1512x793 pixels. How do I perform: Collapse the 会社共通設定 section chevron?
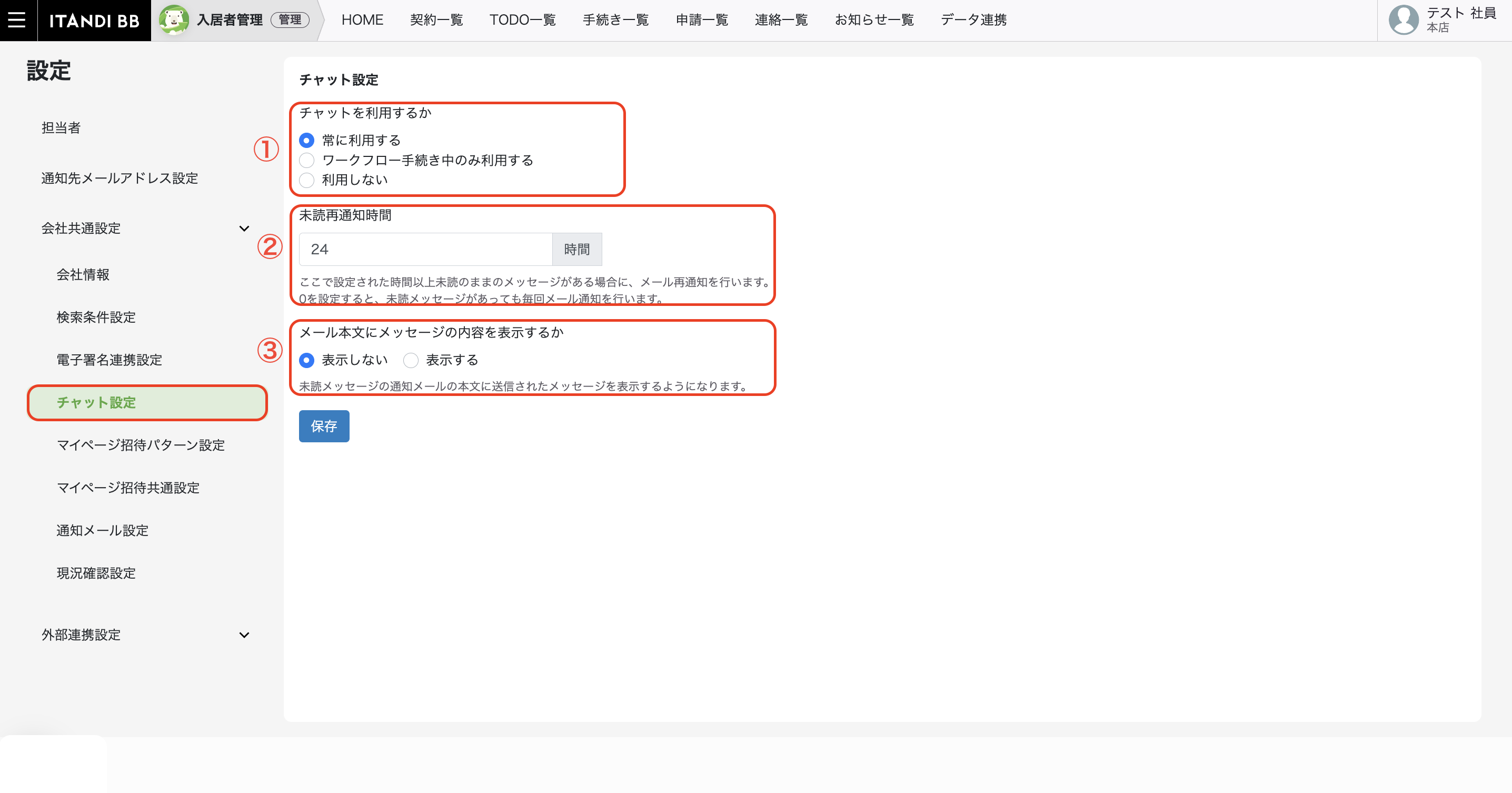click(244, 229)
